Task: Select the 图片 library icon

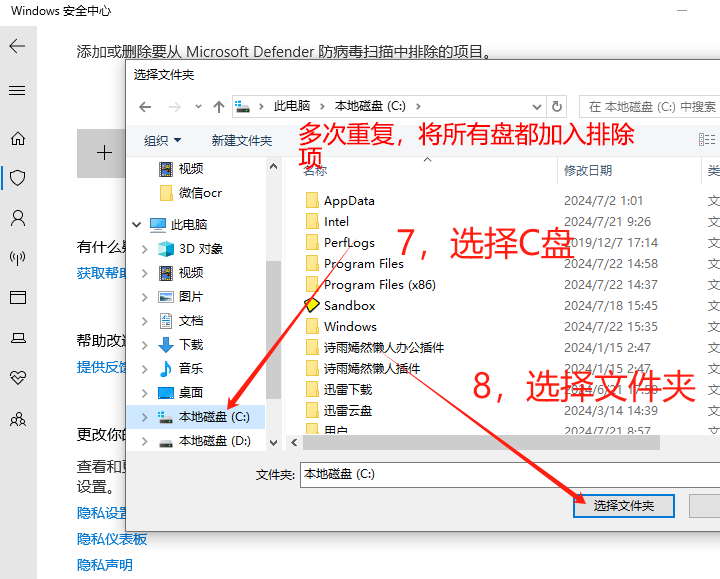Action: click(165, 297)
